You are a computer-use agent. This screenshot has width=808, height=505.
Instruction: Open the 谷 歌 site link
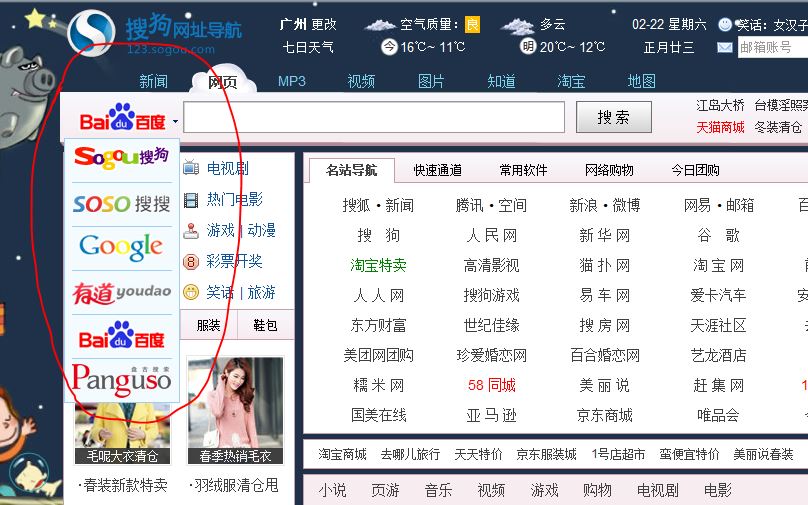point(718,235)
